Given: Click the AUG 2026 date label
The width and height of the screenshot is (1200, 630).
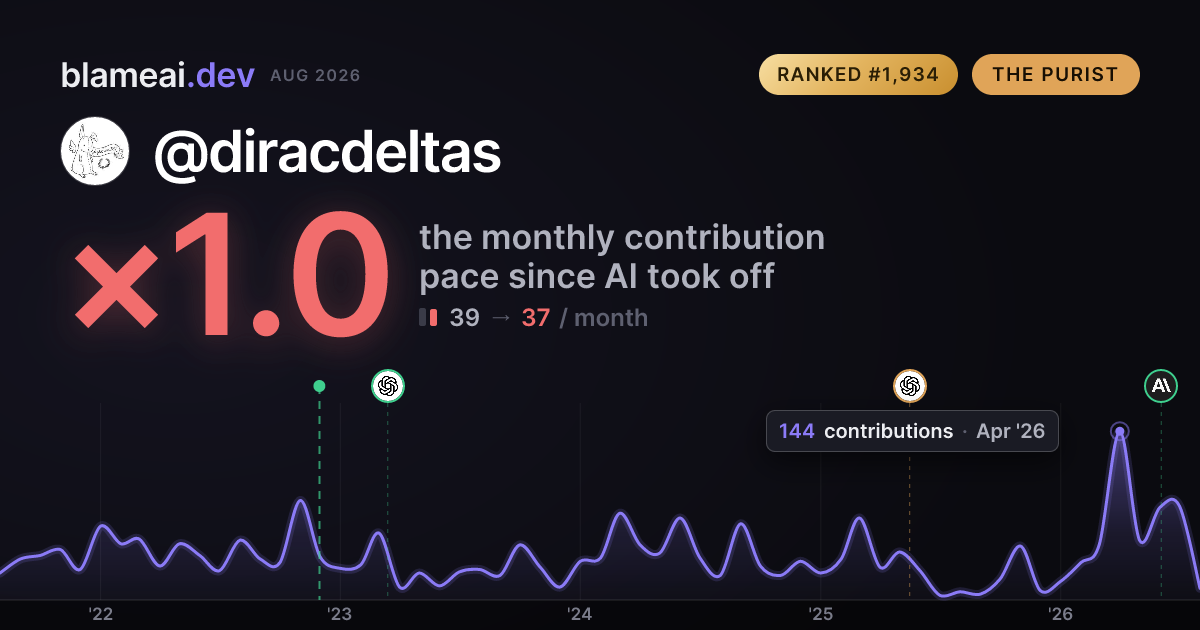Looking at the screenshot, I should point(315,76).
